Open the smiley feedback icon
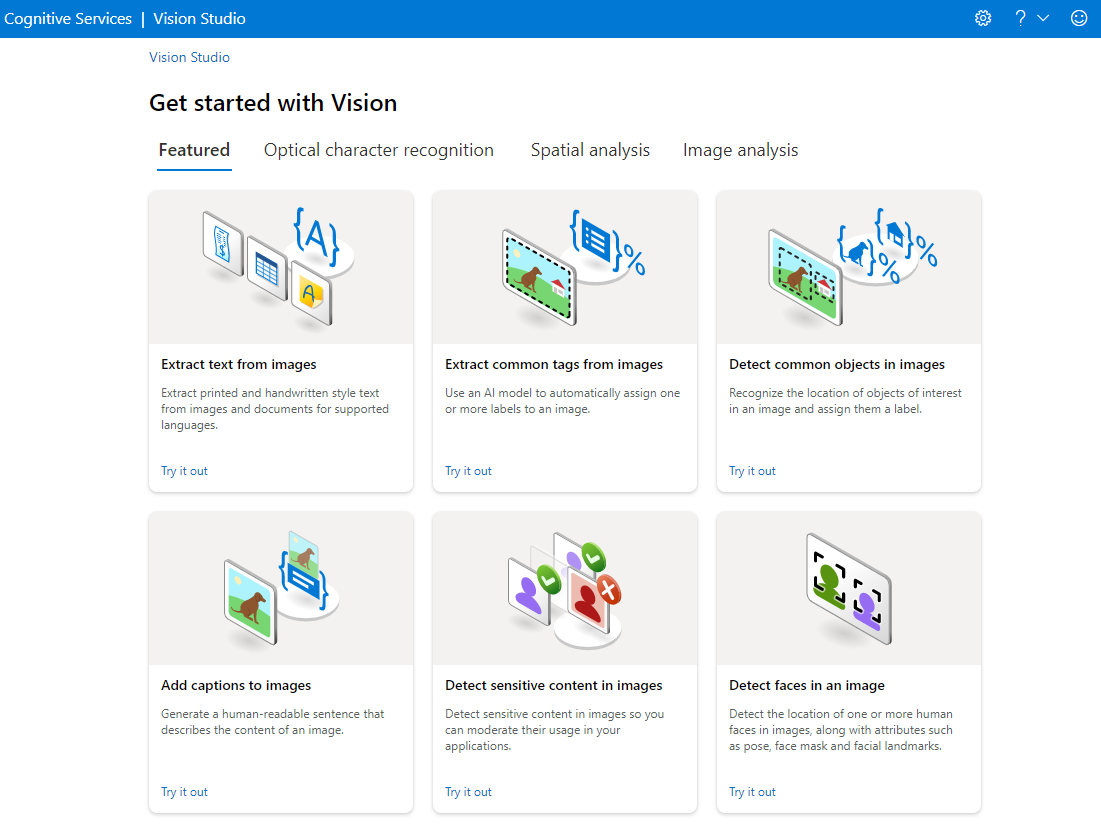 point(1079,18)
